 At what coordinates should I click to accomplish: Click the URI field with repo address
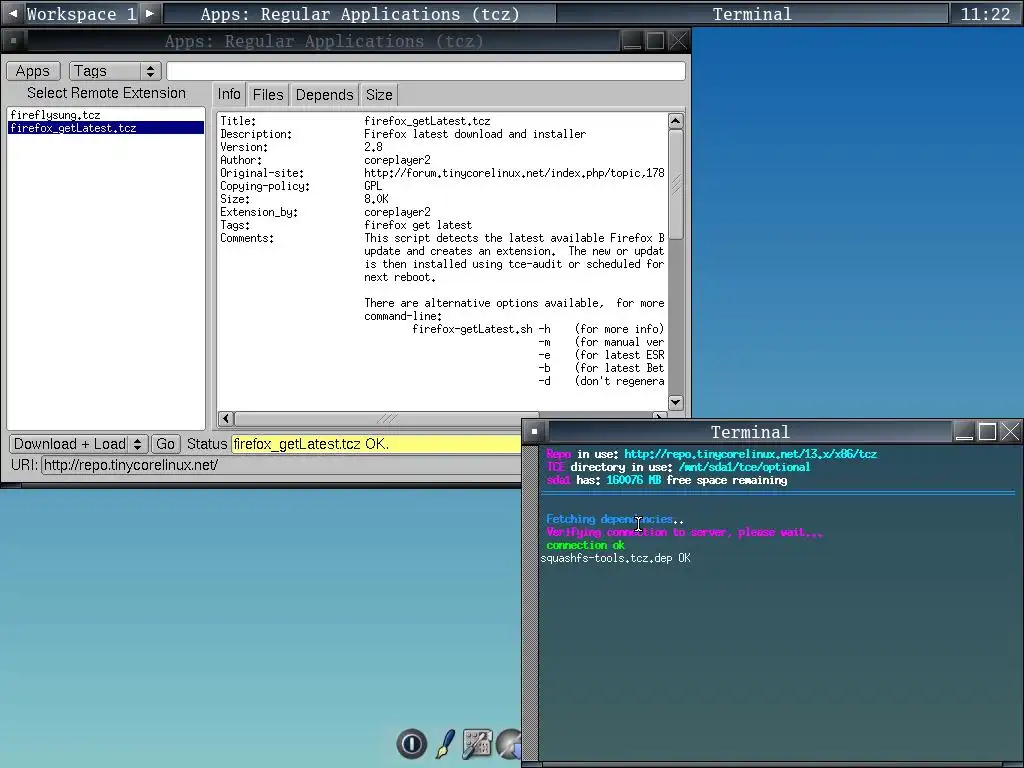[281, 465]
